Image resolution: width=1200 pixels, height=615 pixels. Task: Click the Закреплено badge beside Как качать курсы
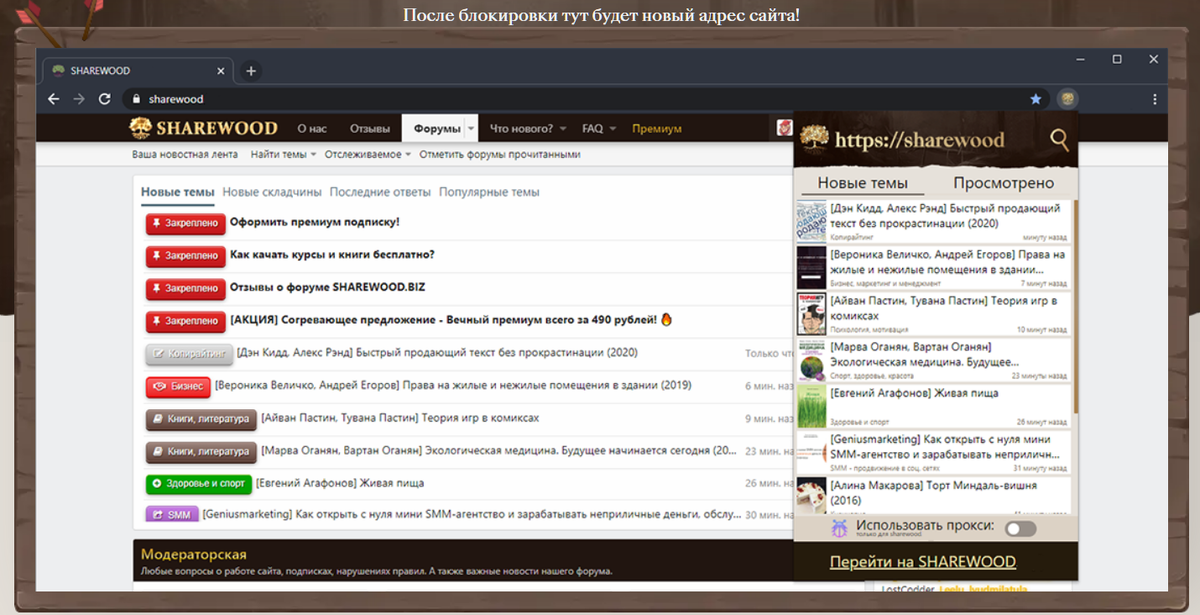[x=185, y=255]
